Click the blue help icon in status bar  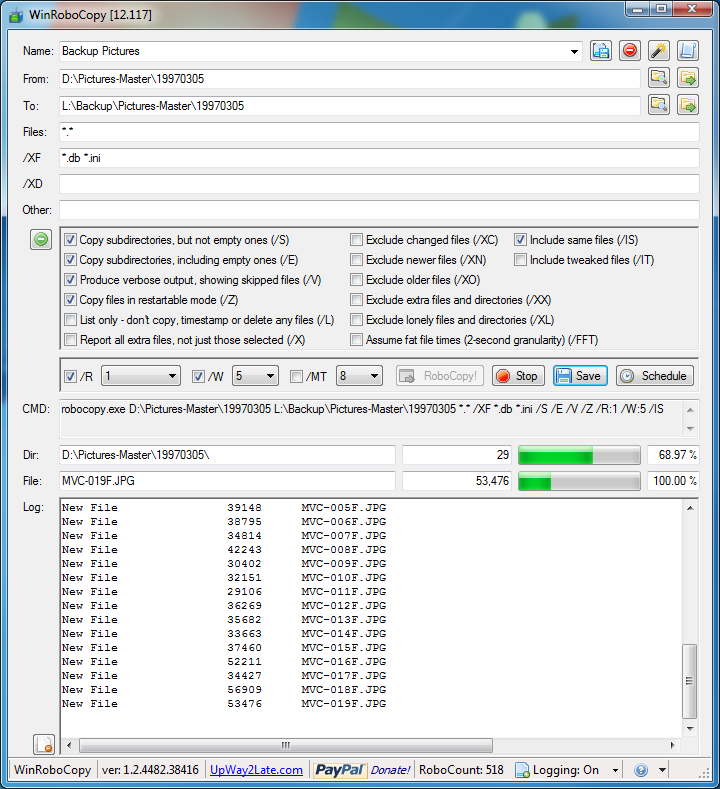coord(641,770)
